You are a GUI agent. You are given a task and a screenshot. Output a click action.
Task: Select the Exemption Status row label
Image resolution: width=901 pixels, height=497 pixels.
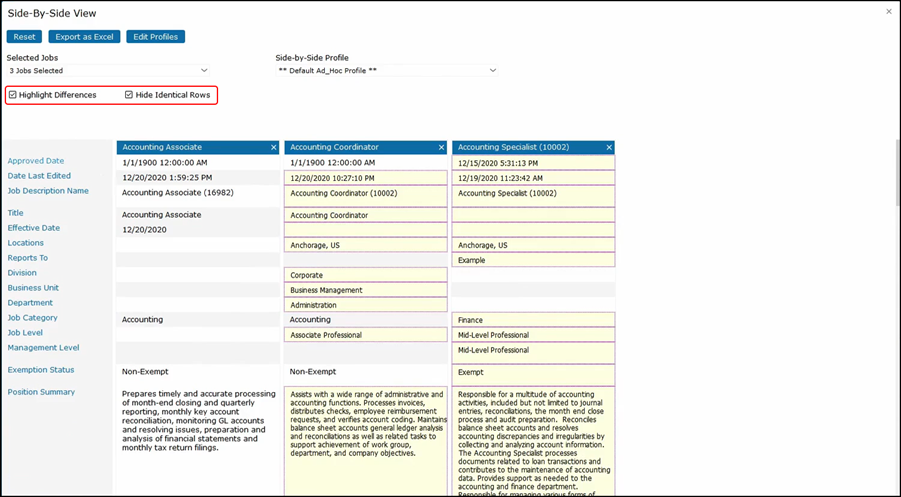pos(41,370)
